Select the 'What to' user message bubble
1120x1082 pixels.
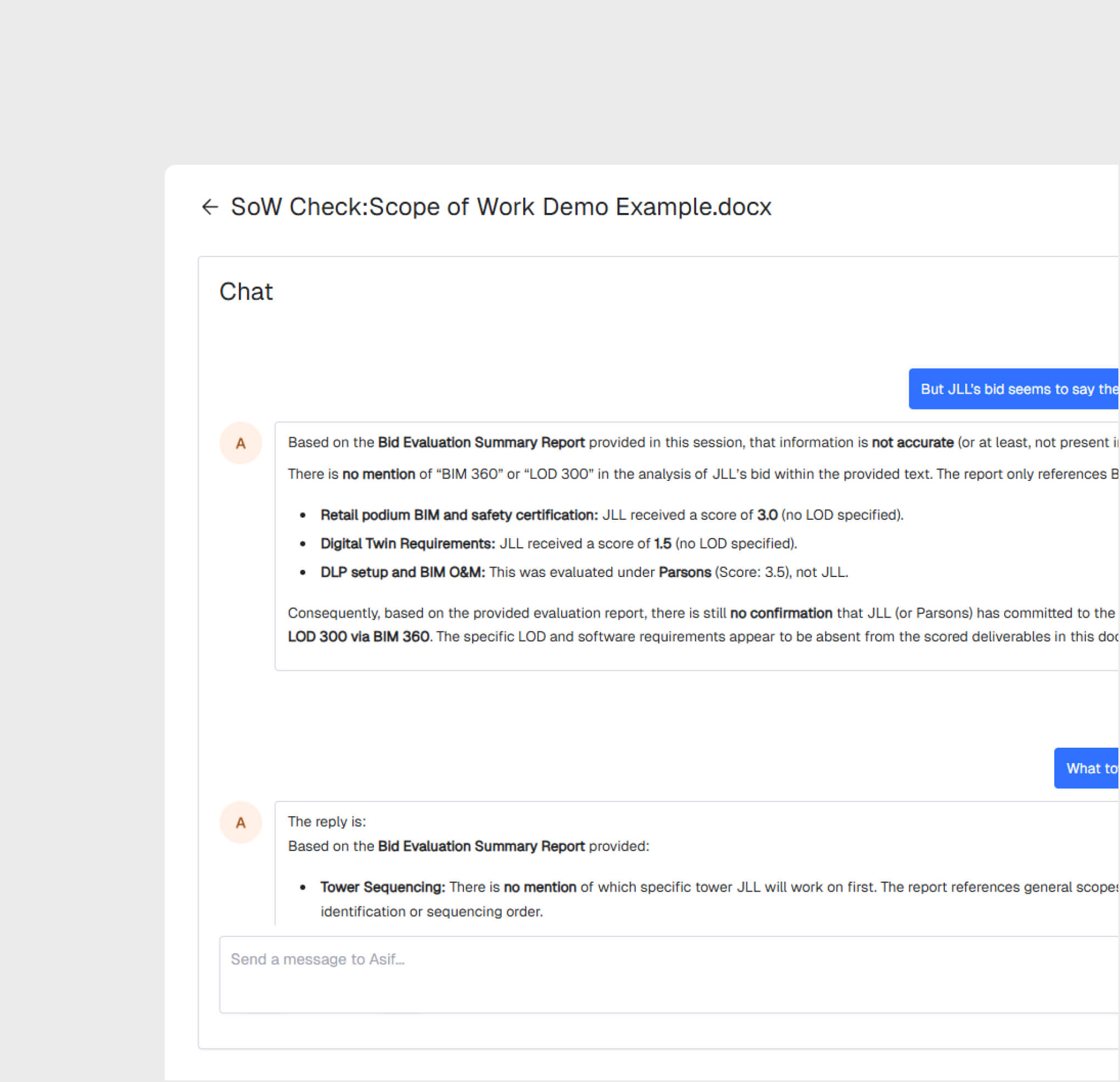point(1087,769)
